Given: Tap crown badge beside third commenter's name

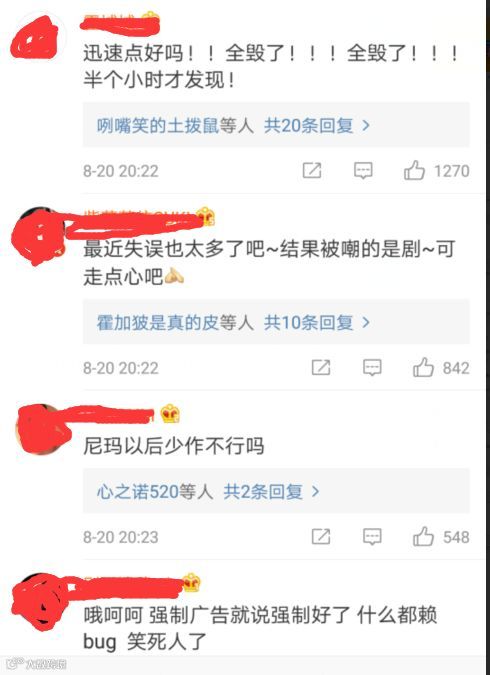Looking at the screenshot, I should click(170, 414).
